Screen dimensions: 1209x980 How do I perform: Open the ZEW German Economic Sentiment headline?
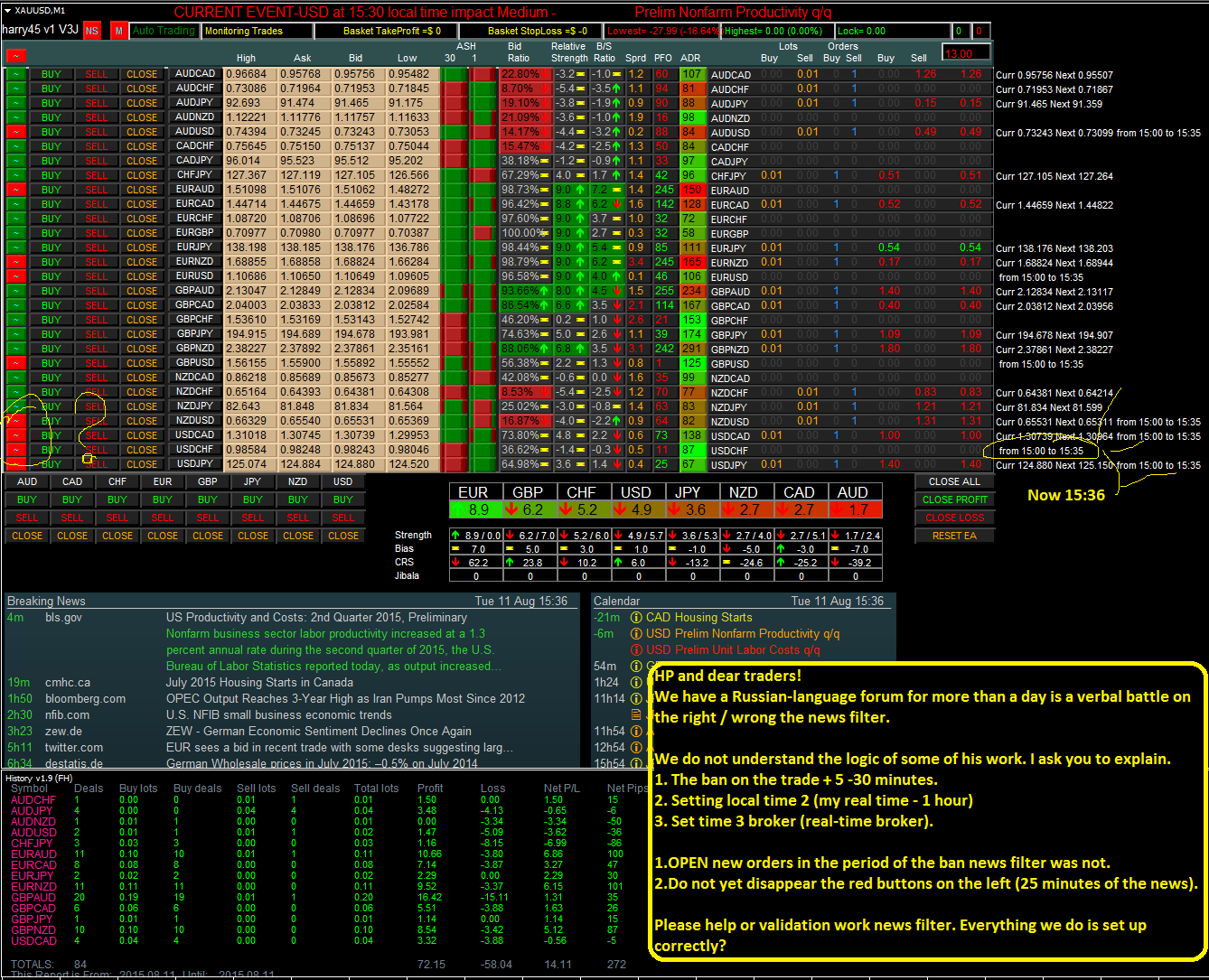319,732
